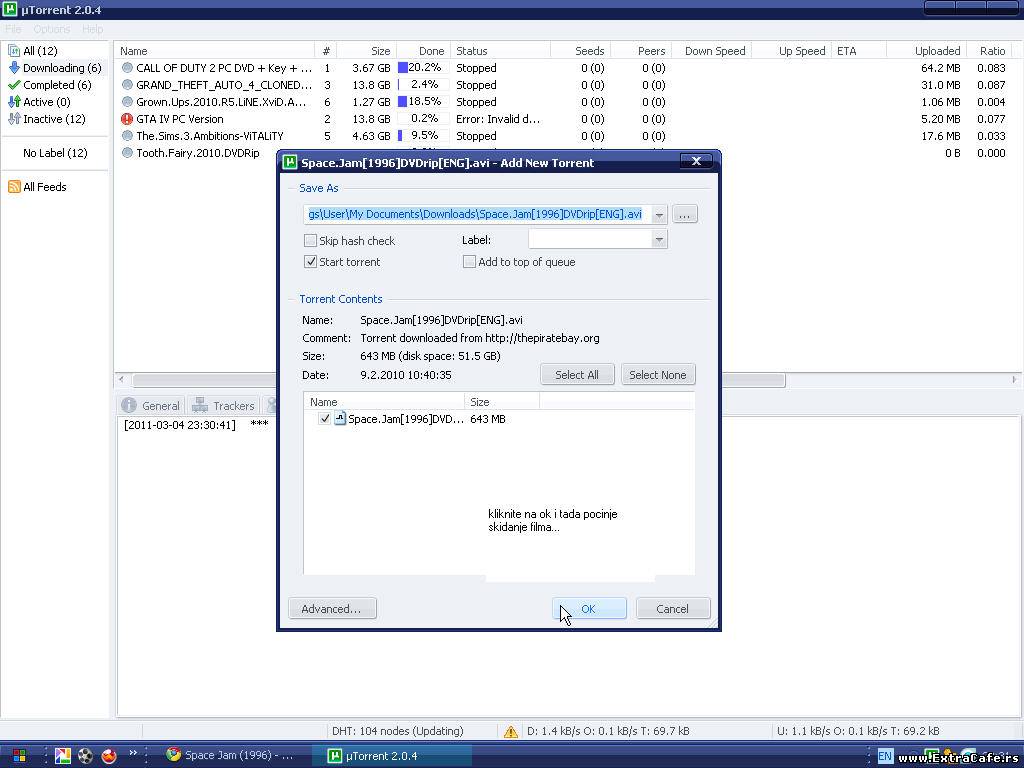
Task: Sort torrents by the Name column header
Action: [216, 51]
